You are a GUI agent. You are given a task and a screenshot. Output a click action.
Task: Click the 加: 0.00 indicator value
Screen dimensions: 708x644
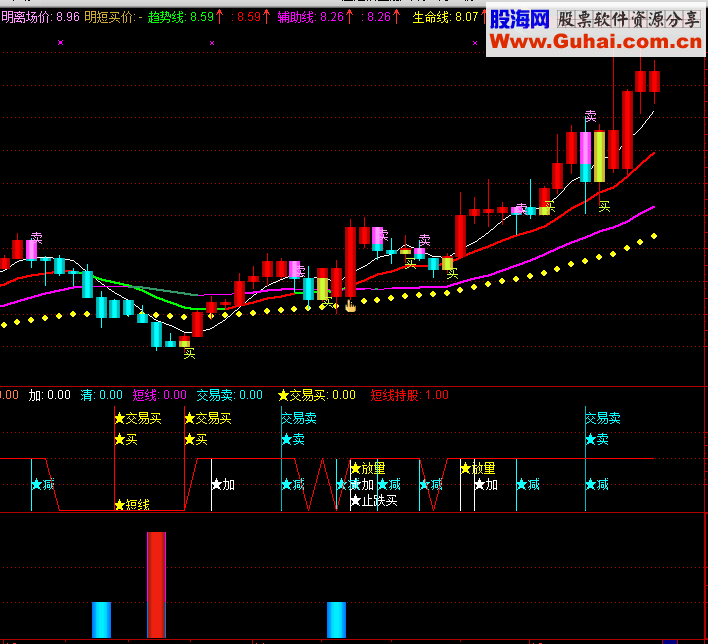[50, 395]
